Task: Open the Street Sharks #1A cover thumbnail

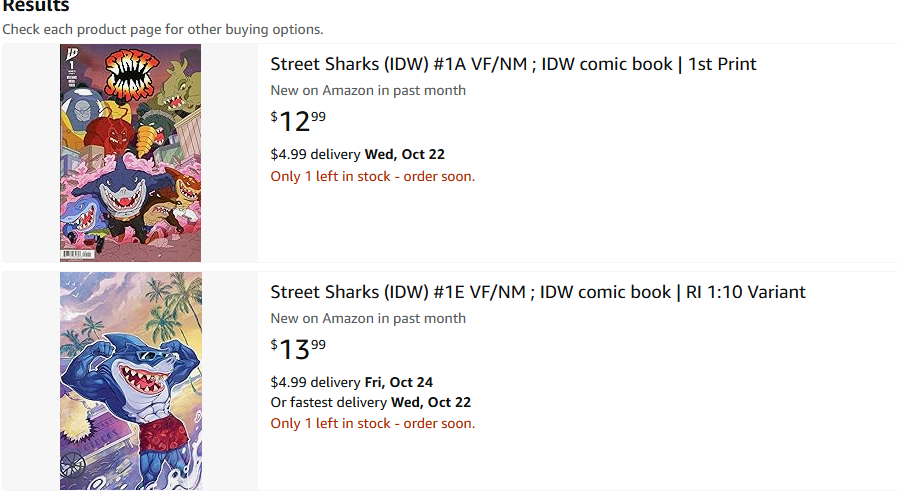Action: coord(130,153)
